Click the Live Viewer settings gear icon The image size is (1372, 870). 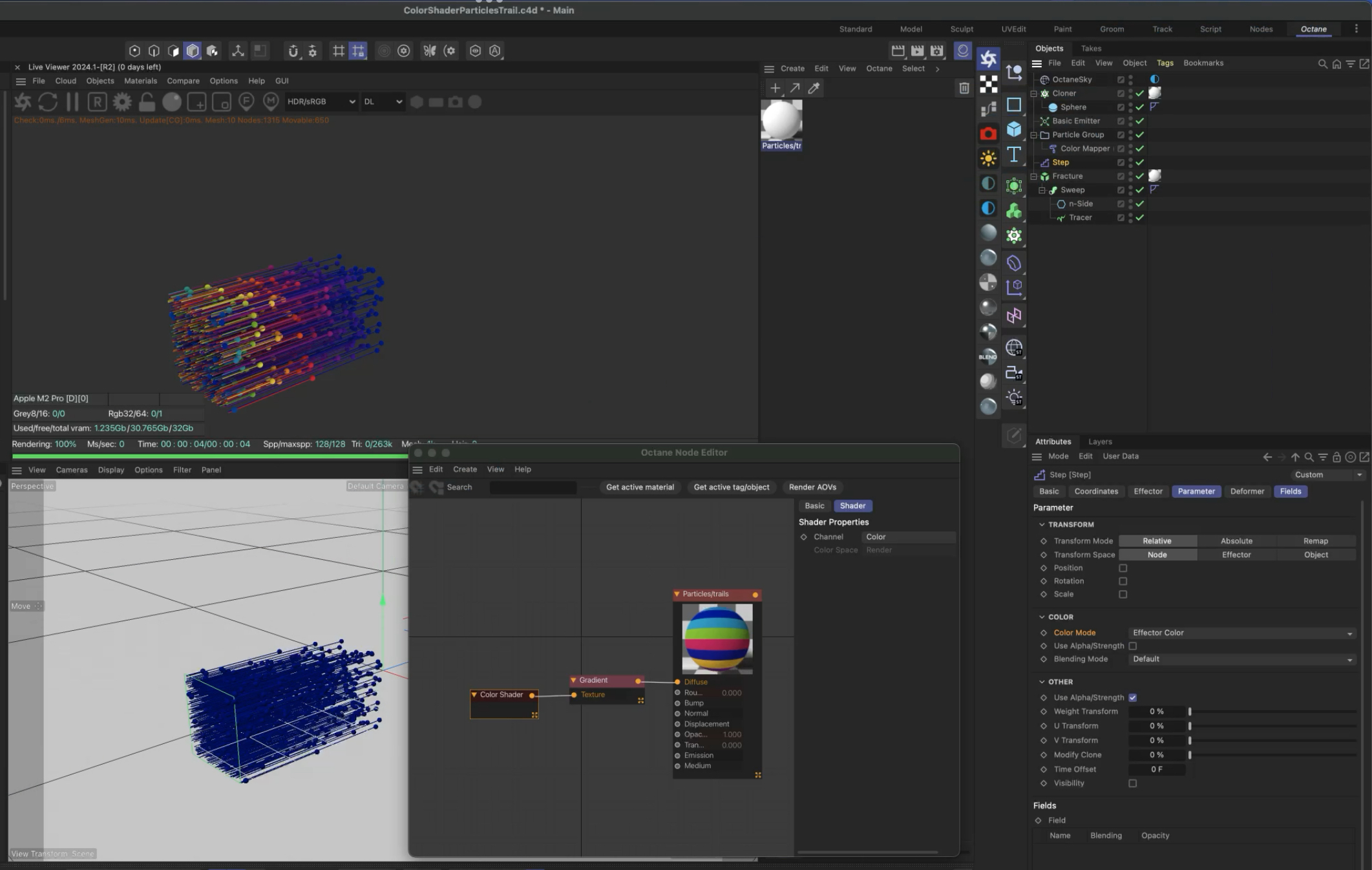[x=121, y=101]
